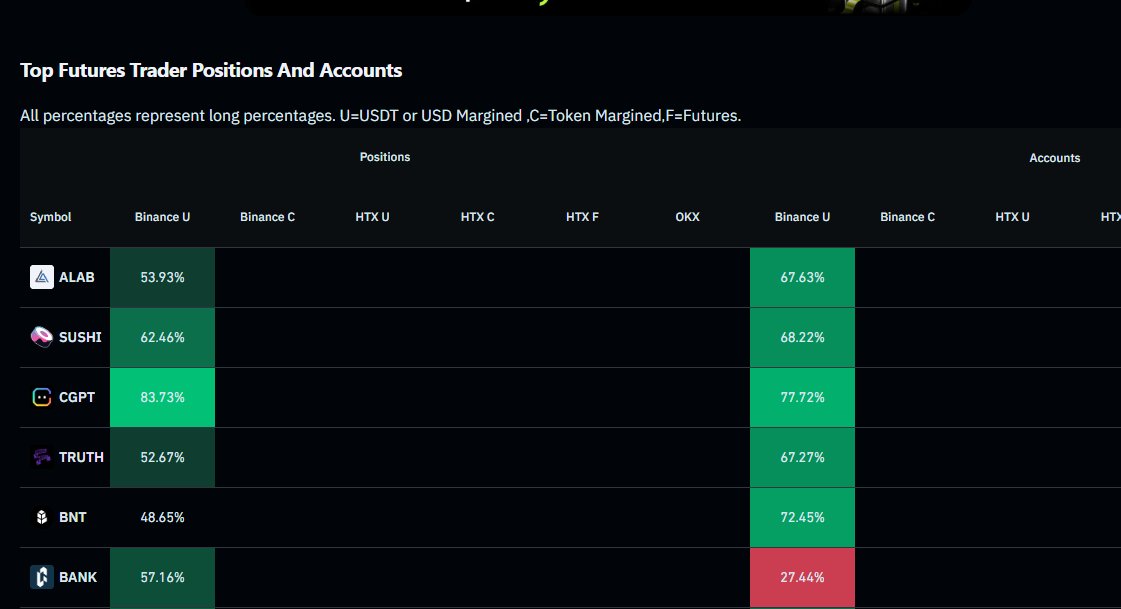Viewport: 1121px width, 609px height.
Task: Click the BNT token icon
Action: [41, 518]
